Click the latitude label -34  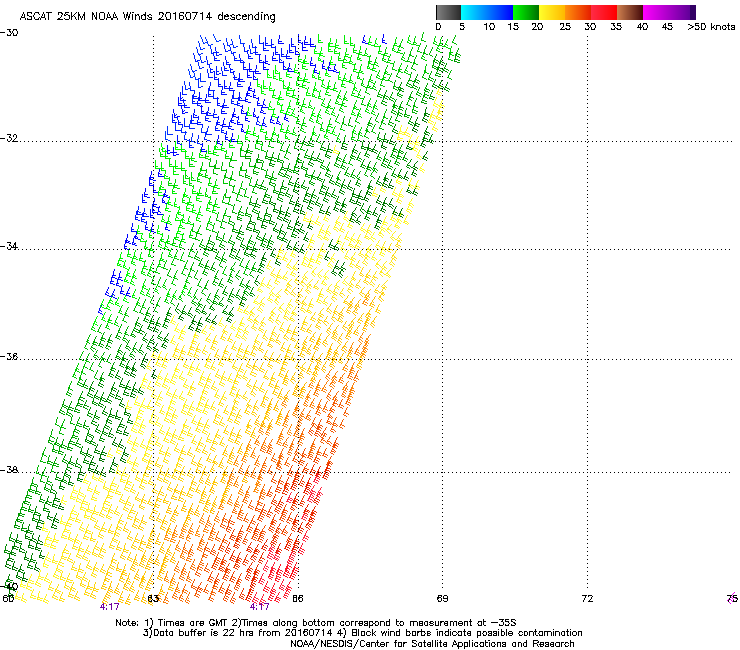[9, 246]
